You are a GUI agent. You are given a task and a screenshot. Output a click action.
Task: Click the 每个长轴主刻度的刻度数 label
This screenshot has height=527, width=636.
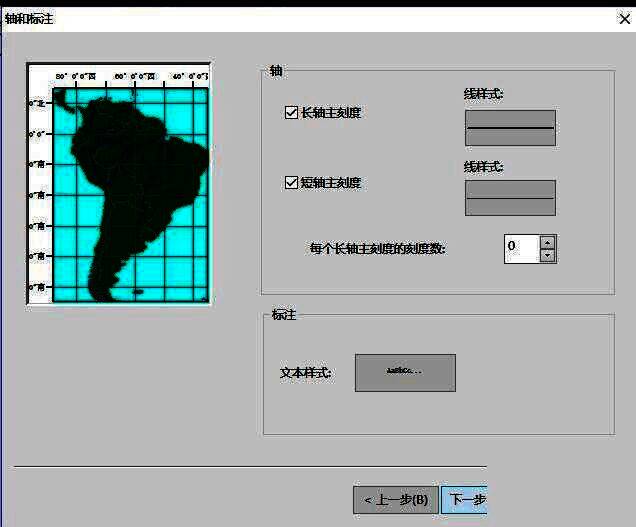[377, 249]
